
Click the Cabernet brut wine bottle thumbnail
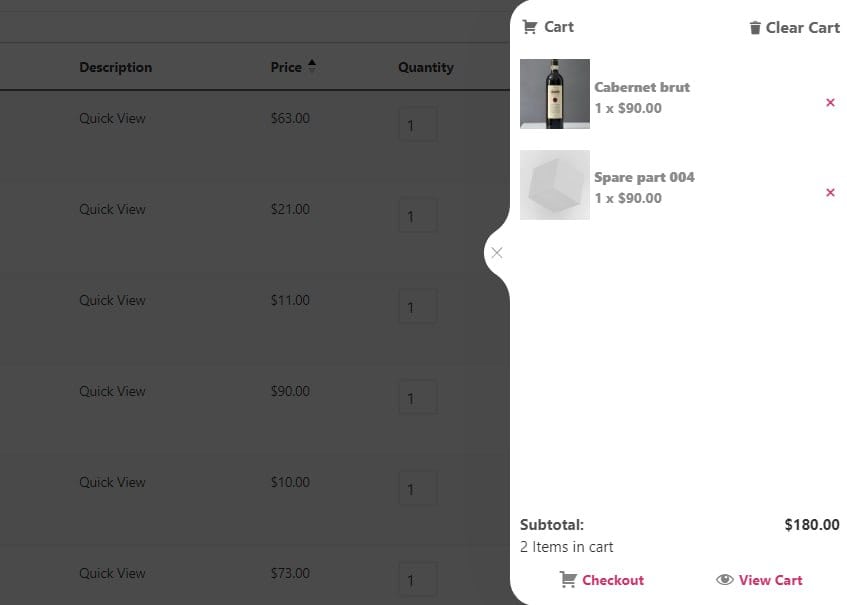(555, 95)
